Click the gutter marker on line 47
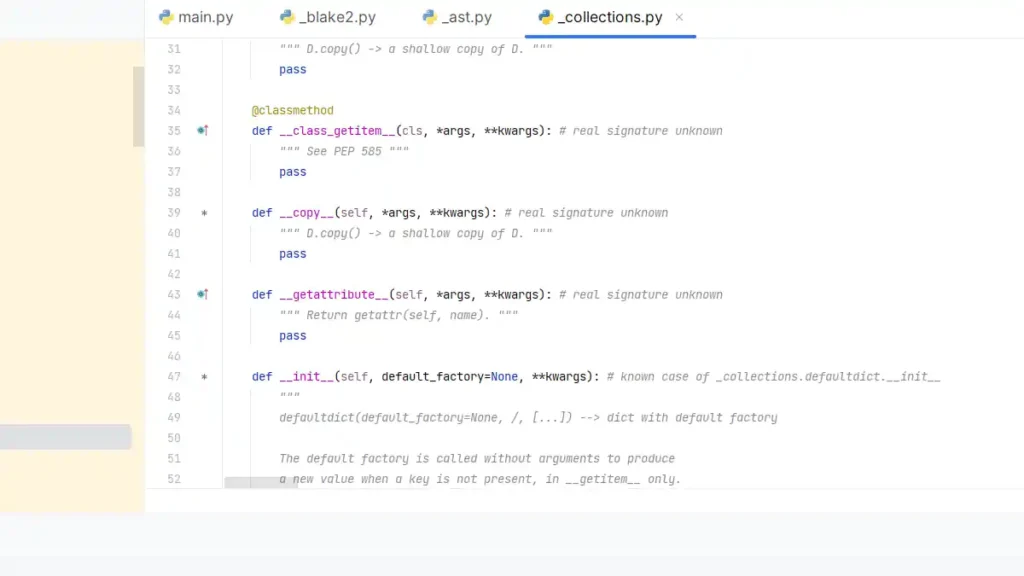1024x576 pixels. click(204, 377)
